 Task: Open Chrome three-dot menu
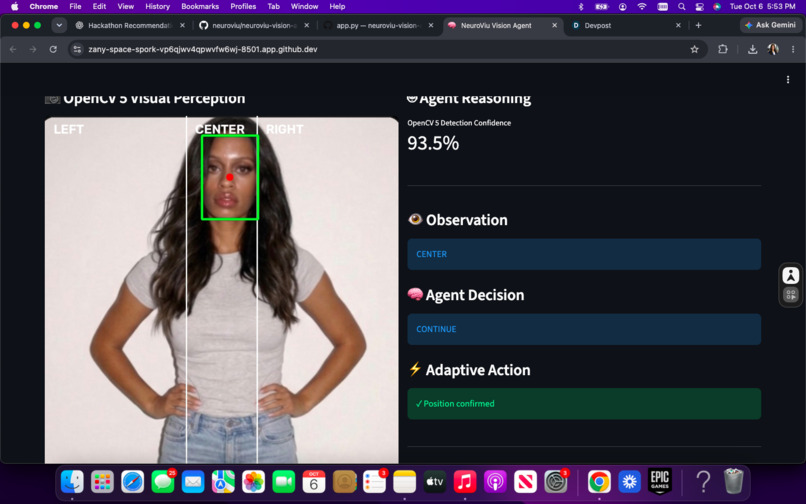(793, 49)
